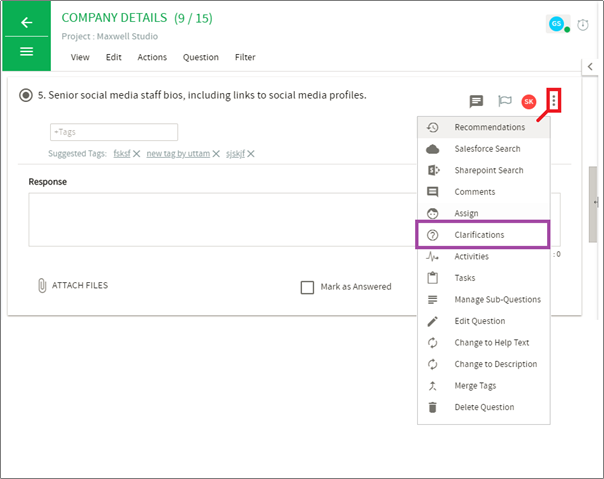Screen dimensions: 604x479
Task: Select Assign menu entry
Action: (483, 213)
